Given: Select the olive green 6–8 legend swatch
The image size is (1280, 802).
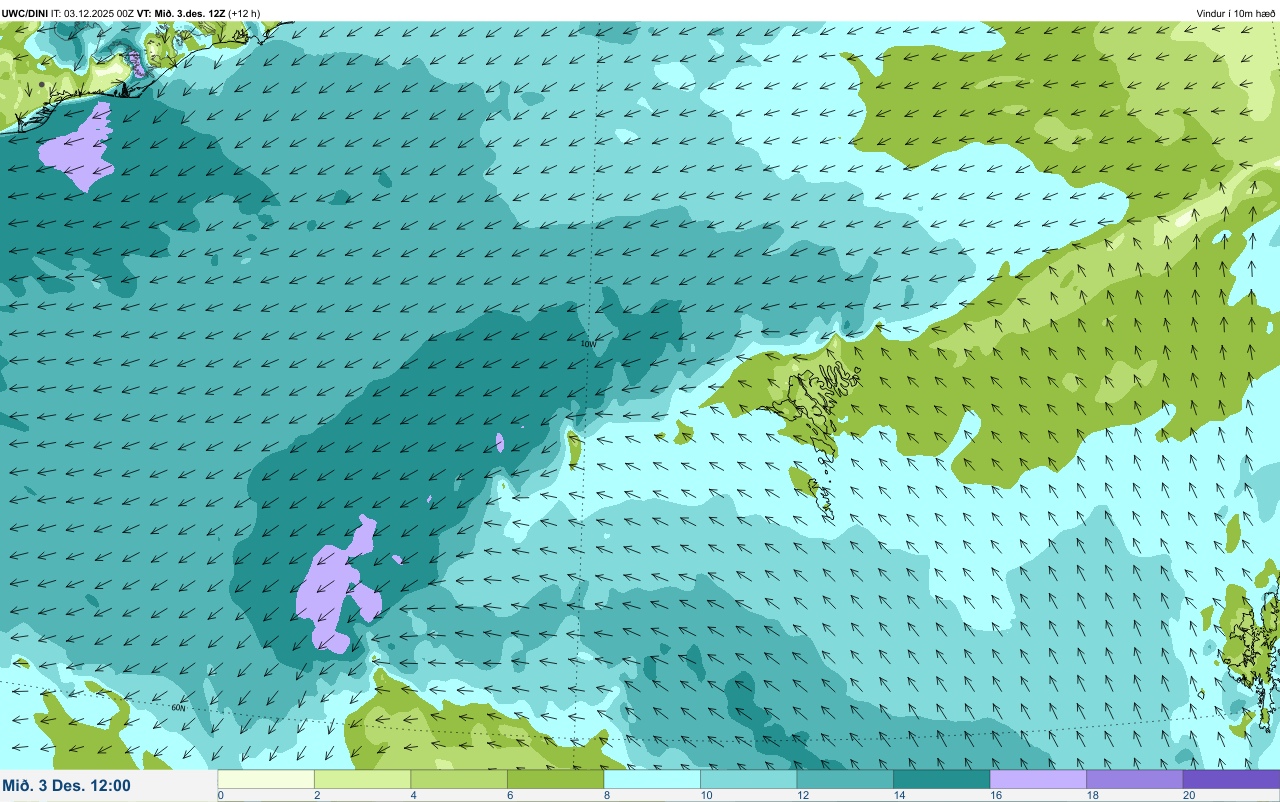Looking at the screenshot, I should coord(555,779).
